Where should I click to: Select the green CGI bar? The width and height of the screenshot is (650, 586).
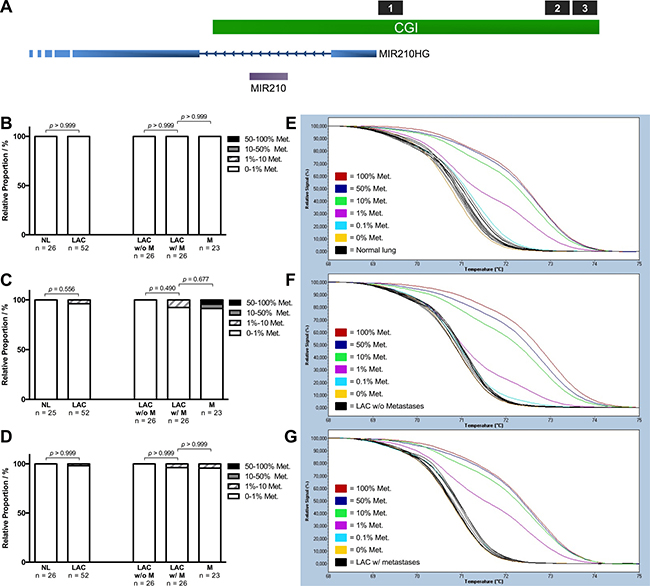coord(405,28)
